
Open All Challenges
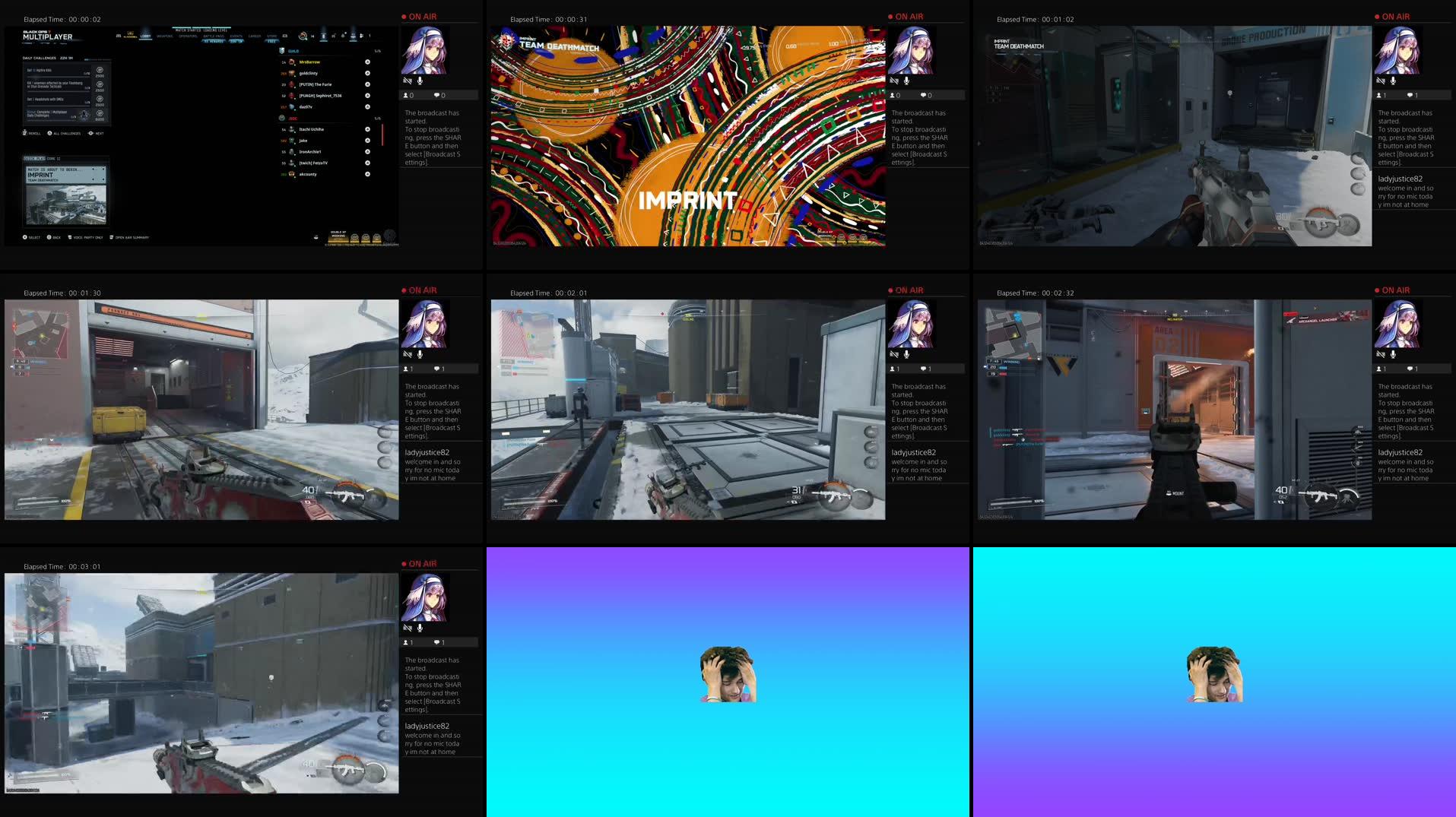click(64, 133)
